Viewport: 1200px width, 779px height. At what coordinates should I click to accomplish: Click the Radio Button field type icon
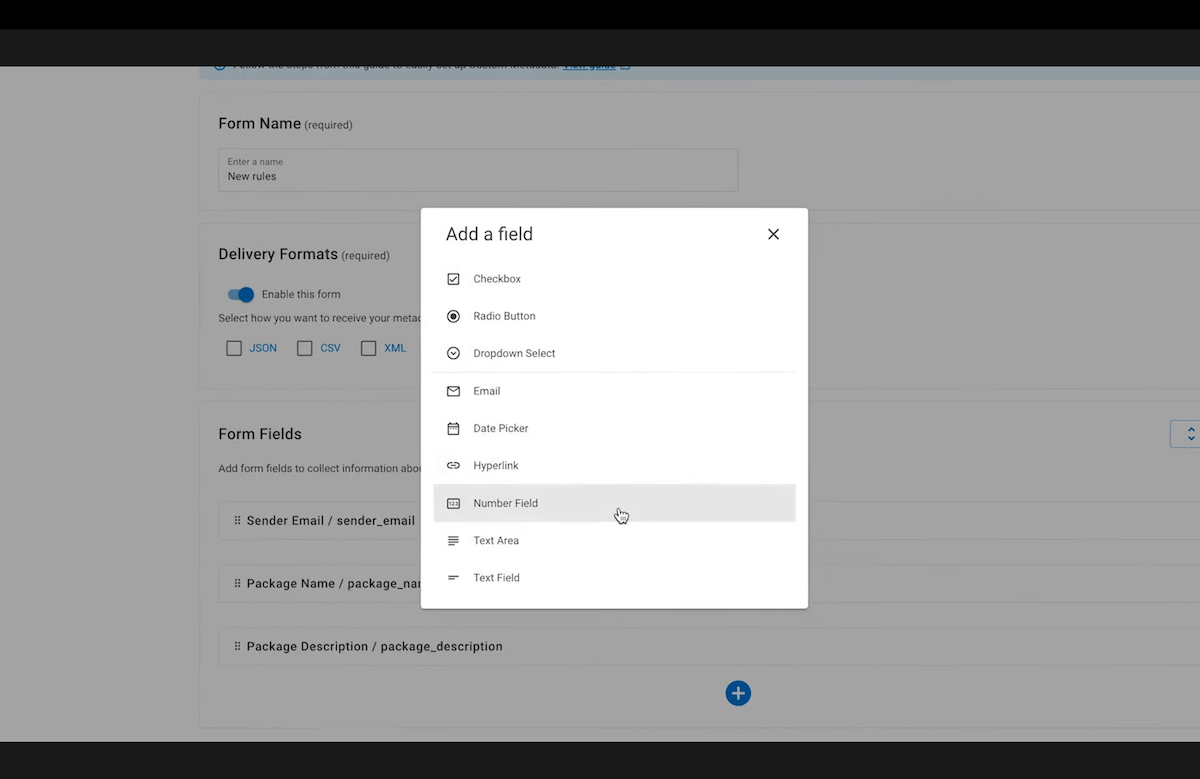click(453, 316)
